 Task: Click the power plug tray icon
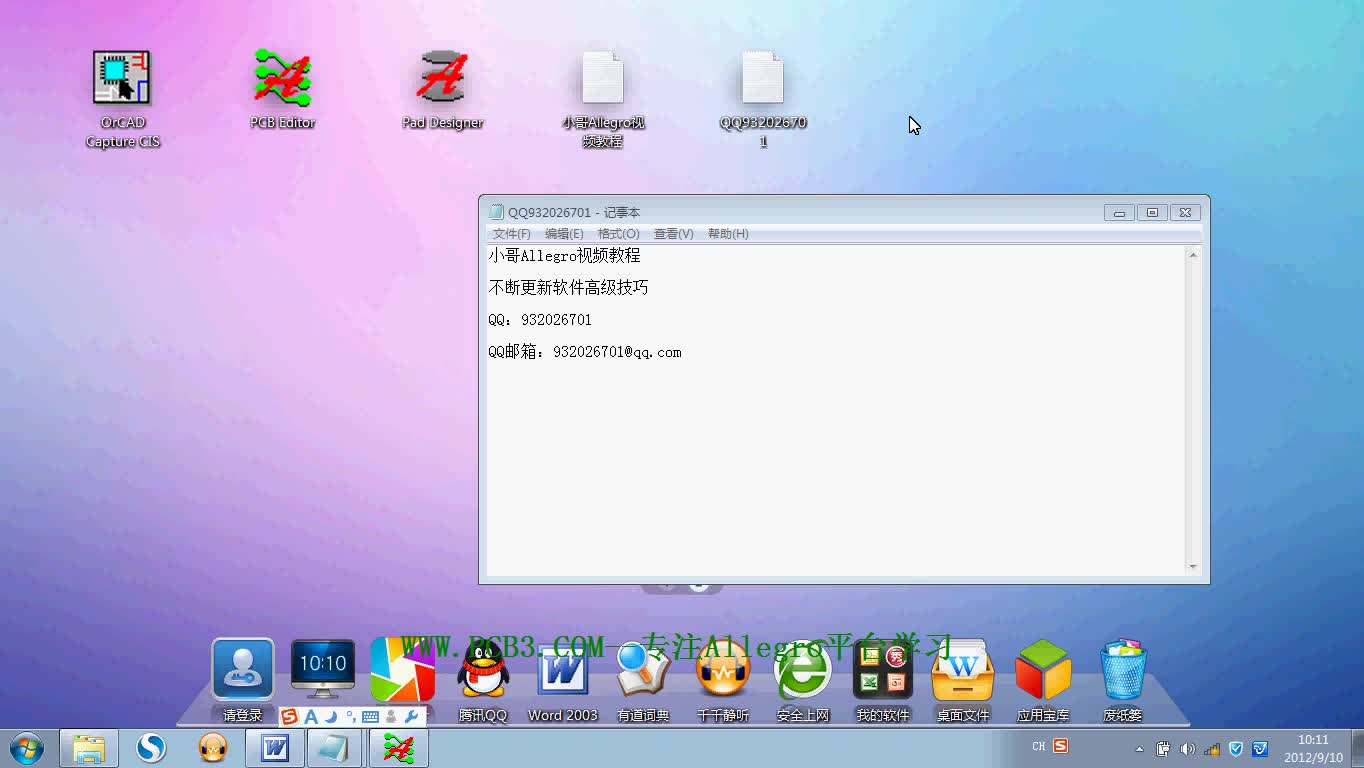[x=1163, y=749]
